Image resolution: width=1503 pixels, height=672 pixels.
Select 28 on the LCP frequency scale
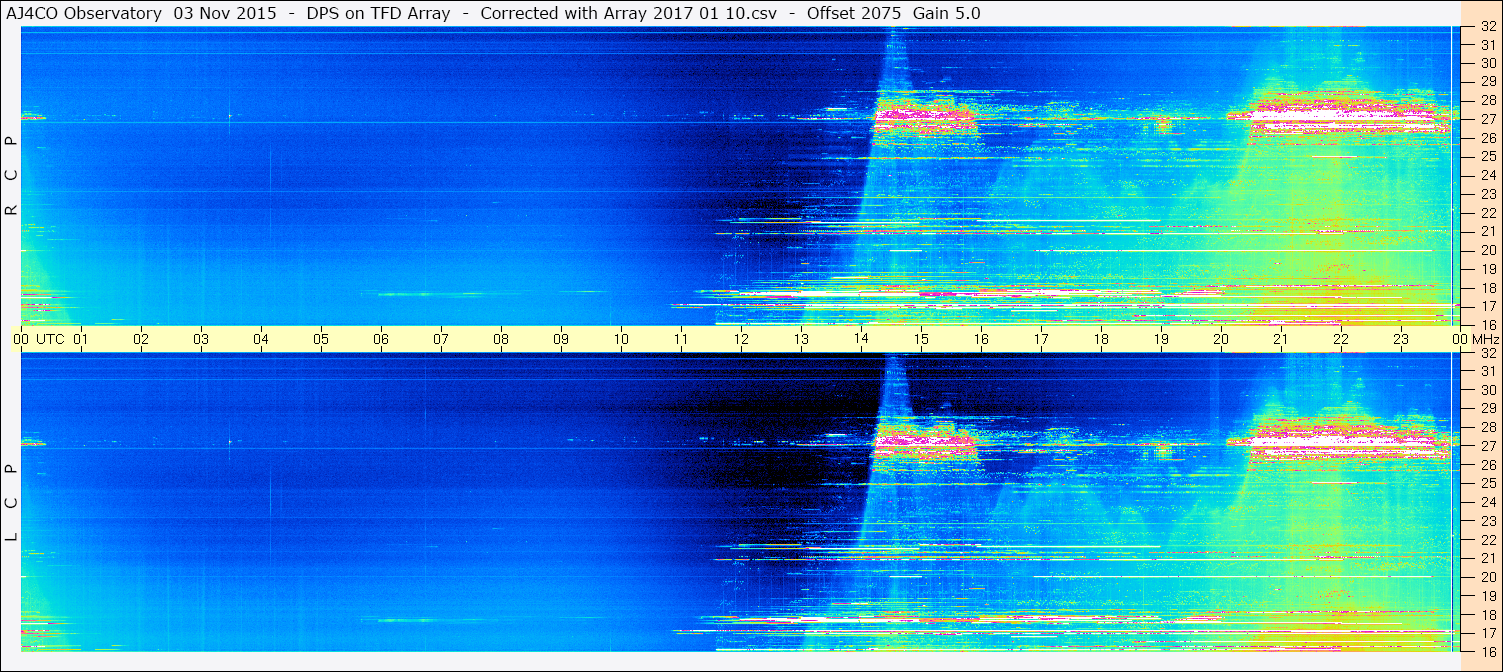pos(1487,428)
